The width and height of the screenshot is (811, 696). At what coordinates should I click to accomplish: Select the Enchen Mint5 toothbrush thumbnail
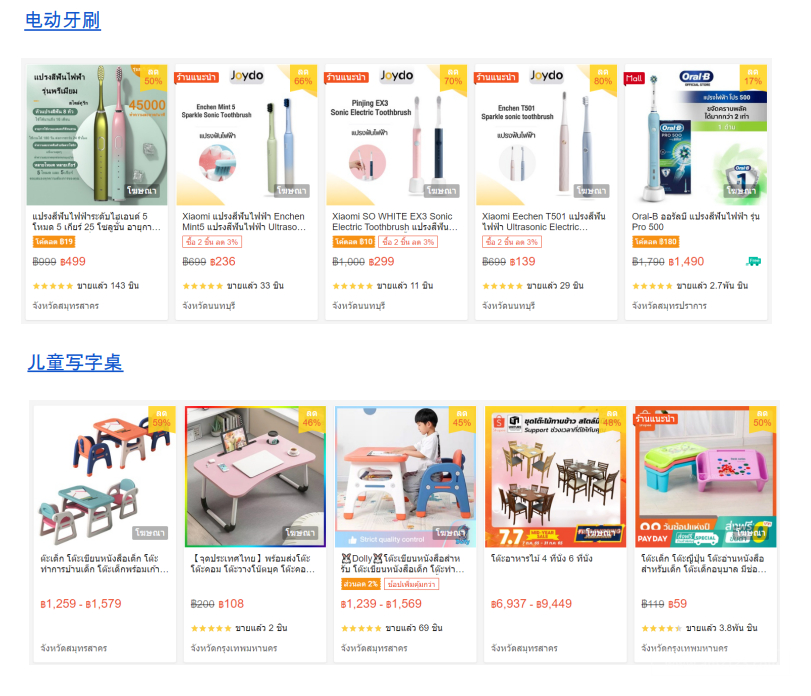click(246, 135)
